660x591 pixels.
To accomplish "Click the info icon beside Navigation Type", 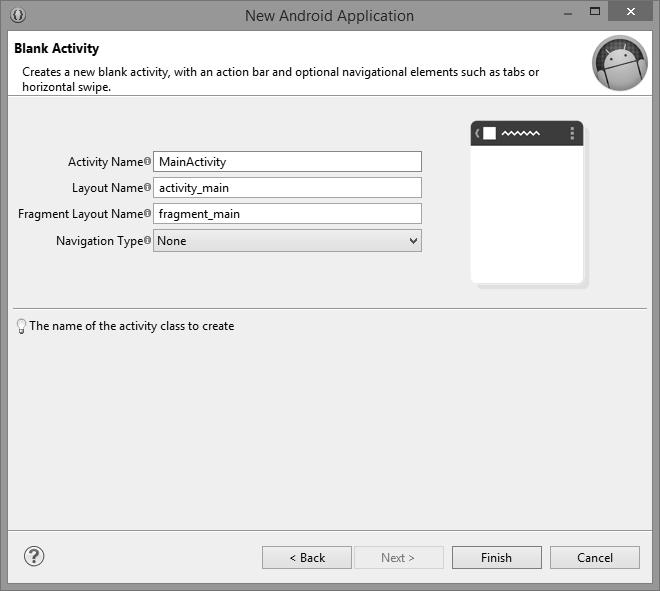I will pyautogui.click(x=147, y=240).
